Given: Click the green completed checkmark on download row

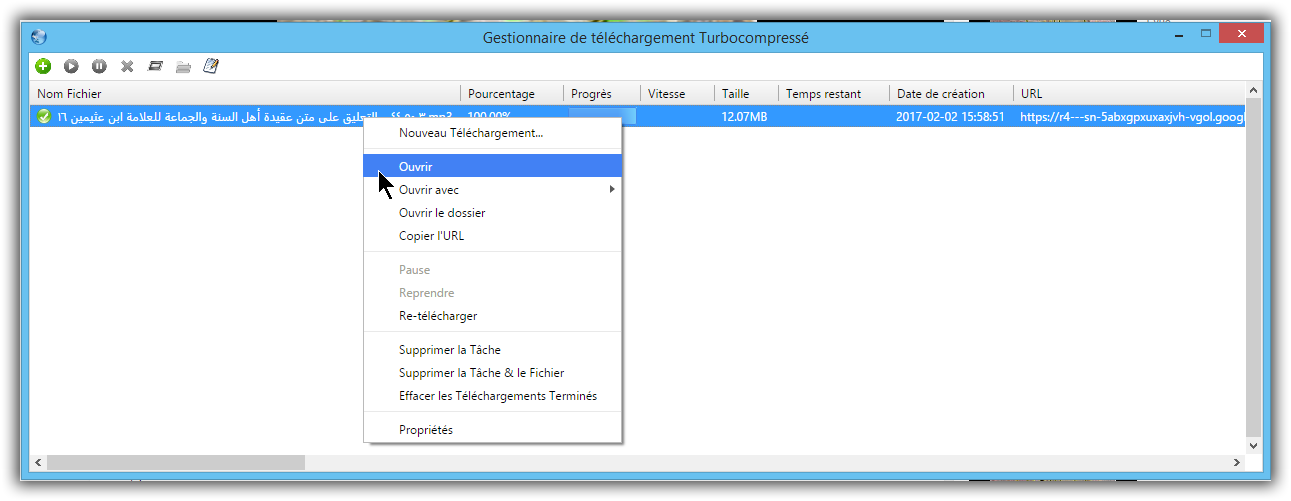Looking at the screenshot, I should pos(43,117).
